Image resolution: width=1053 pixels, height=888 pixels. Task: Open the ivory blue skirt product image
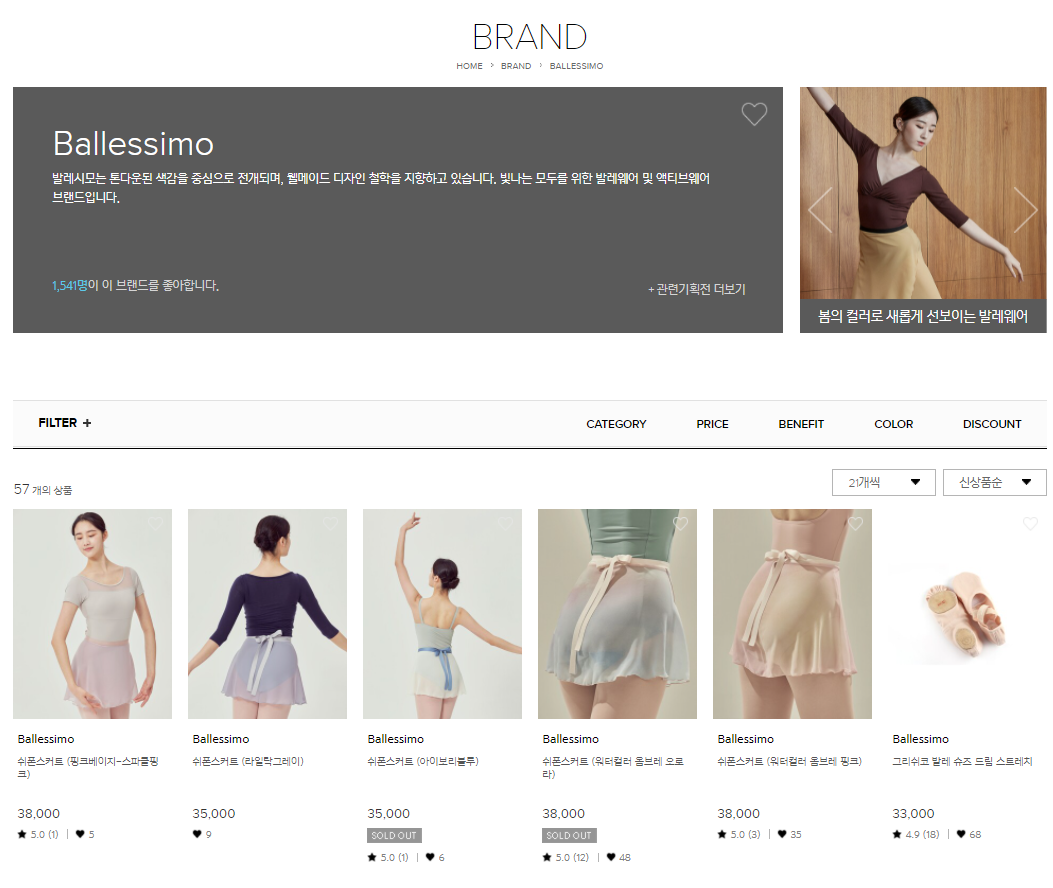(442, 613)
